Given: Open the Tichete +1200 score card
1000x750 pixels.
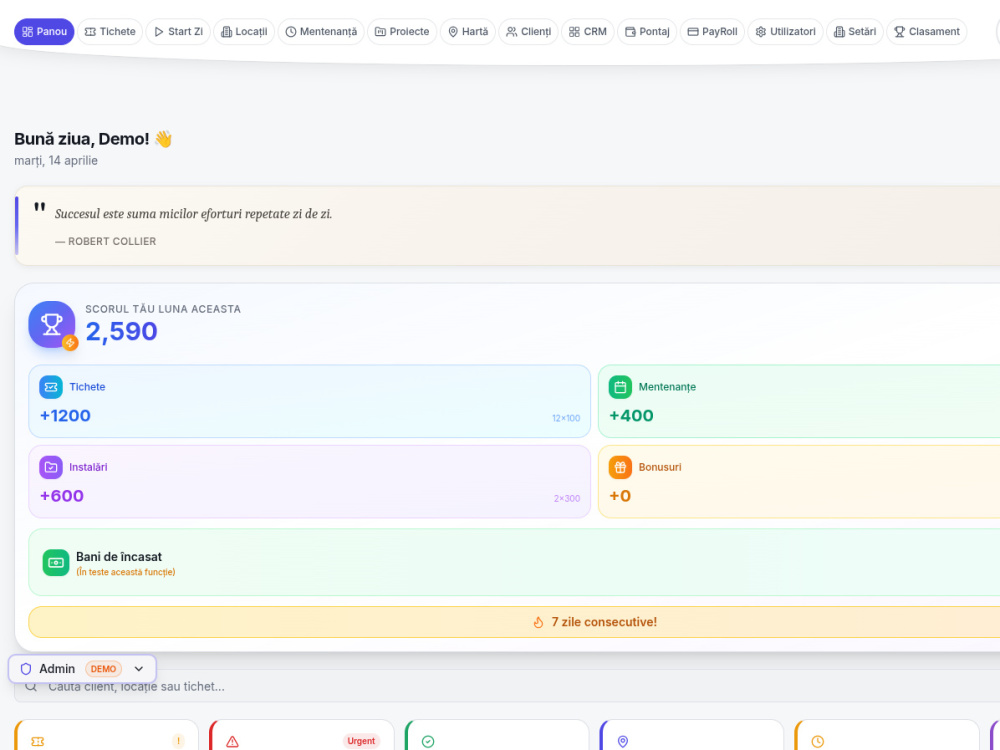Looking at the screenshot, I should click(309, 401).
